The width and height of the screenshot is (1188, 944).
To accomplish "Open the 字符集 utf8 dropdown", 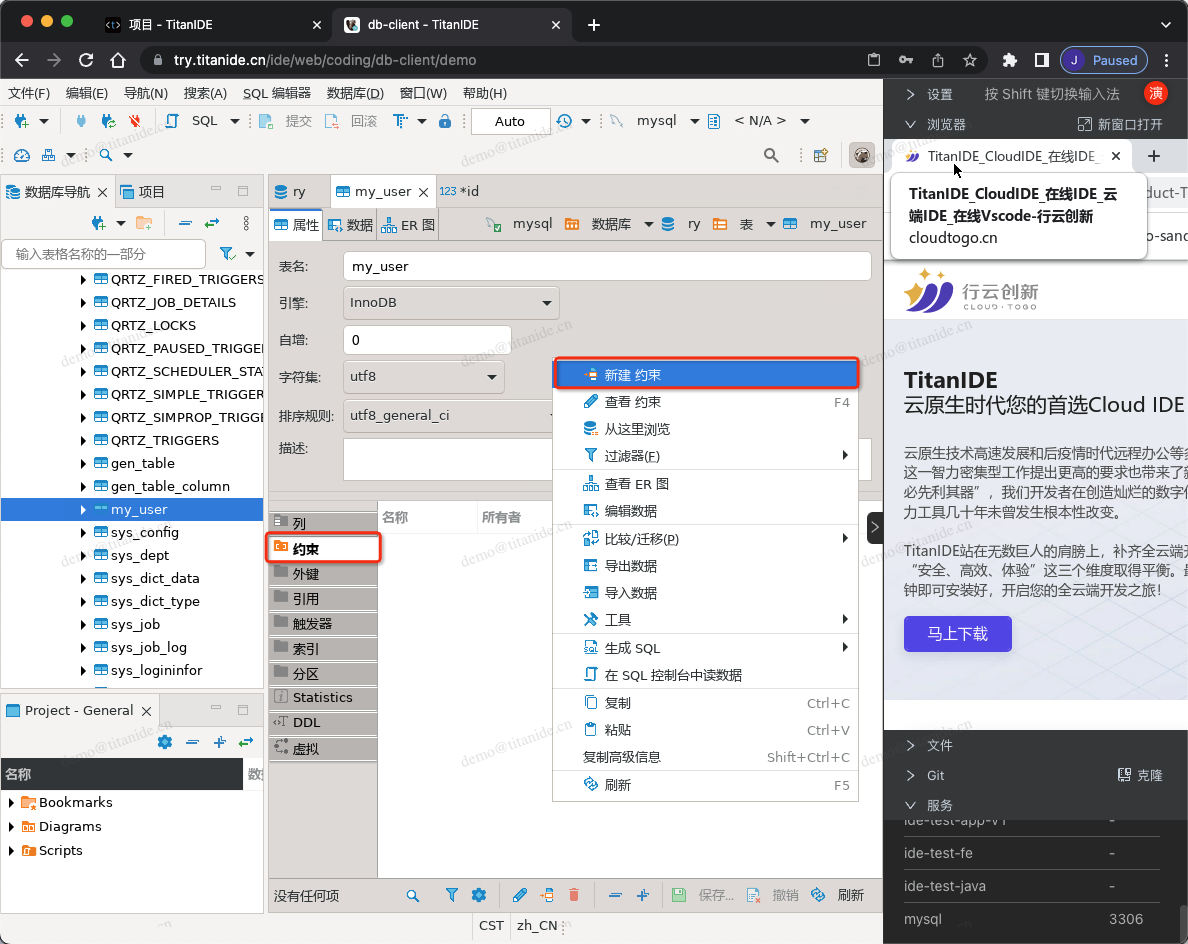I will 424,377.
